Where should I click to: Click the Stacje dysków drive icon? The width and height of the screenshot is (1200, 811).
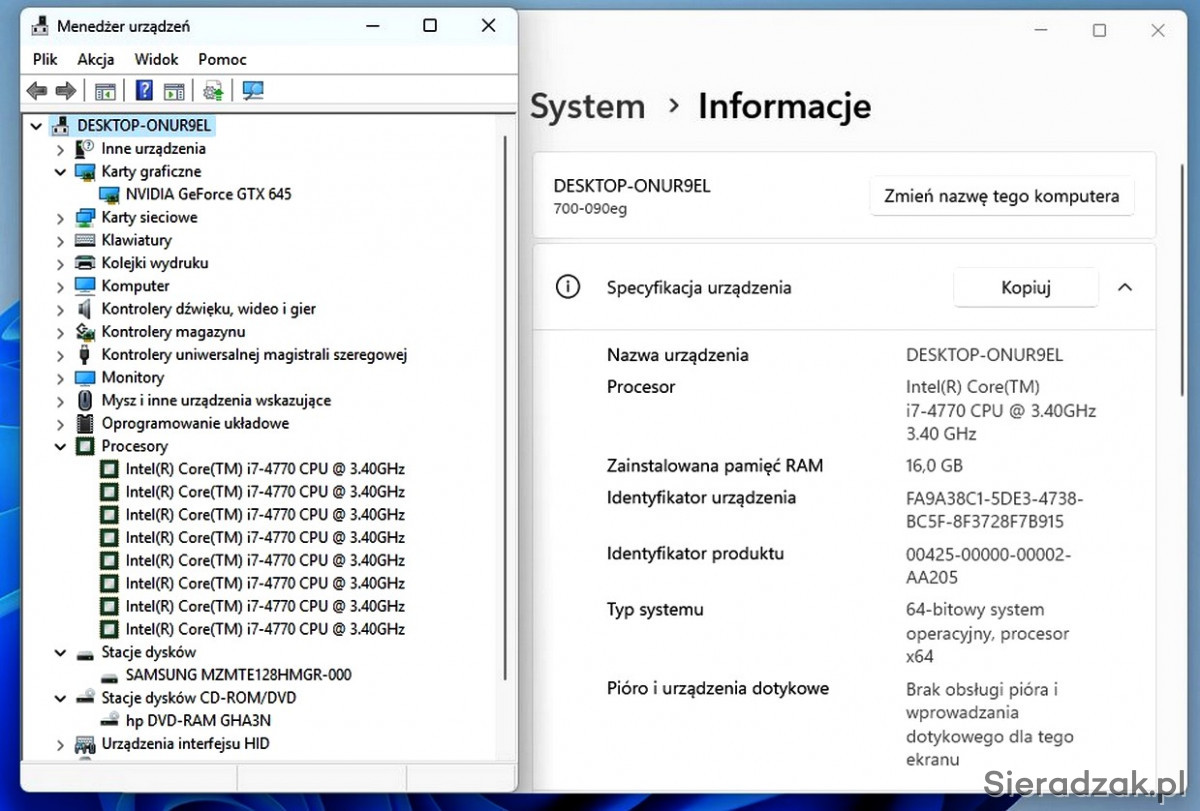(85, 653)
